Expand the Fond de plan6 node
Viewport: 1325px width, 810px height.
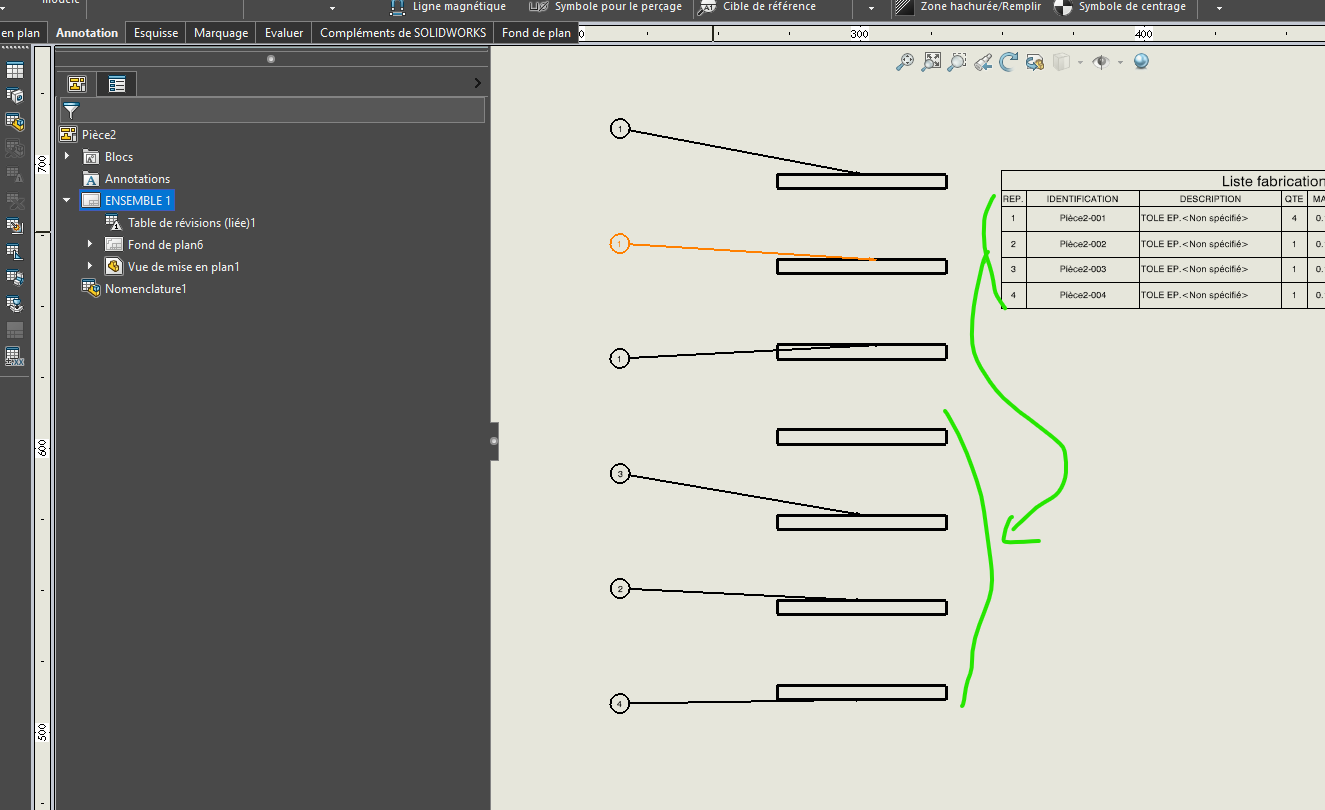(x=90, y=245)
